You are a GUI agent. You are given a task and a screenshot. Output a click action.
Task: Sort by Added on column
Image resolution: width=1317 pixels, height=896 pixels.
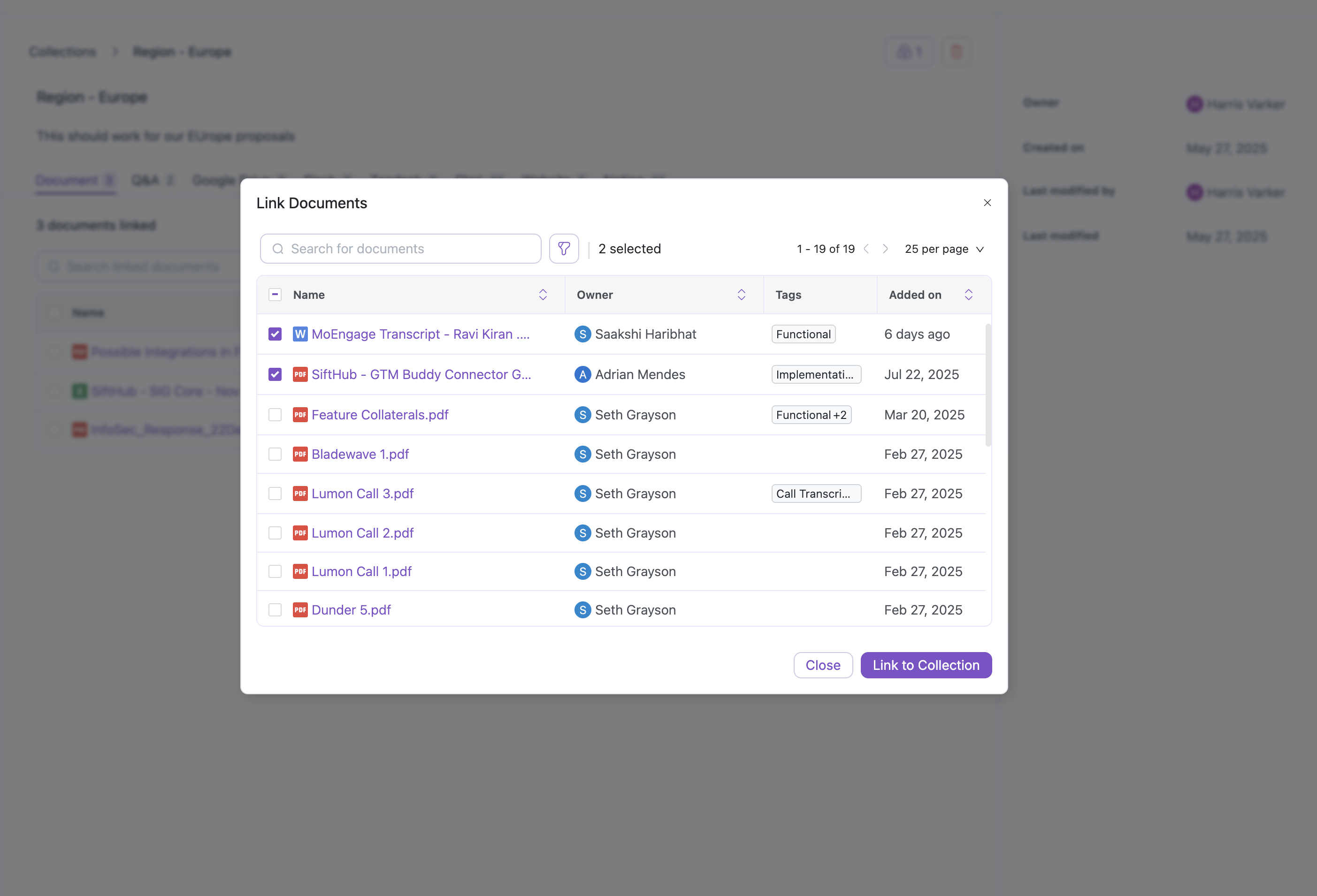(968, 295)
